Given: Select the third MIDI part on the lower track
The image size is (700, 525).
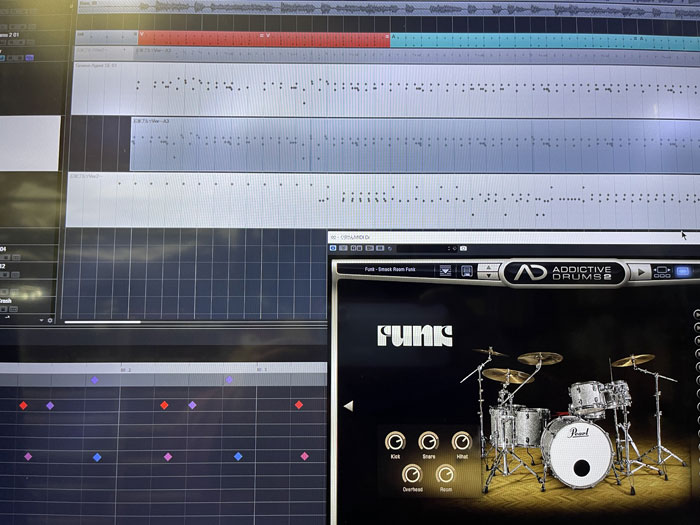Looking at the screenshot, I should 383,201.
